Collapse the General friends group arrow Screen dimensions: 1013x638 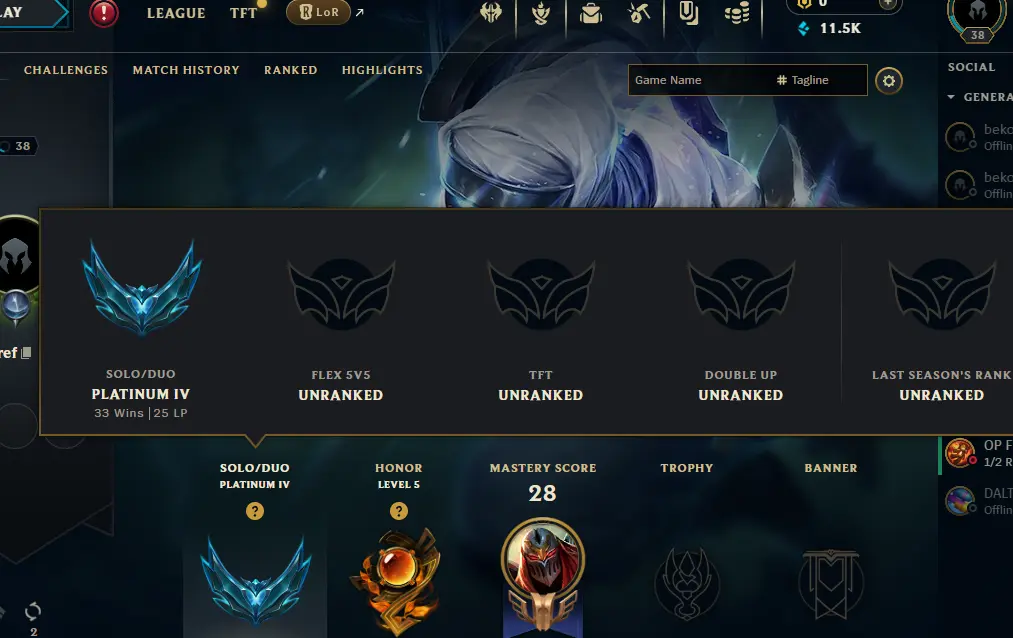click(x=951, y=97)
